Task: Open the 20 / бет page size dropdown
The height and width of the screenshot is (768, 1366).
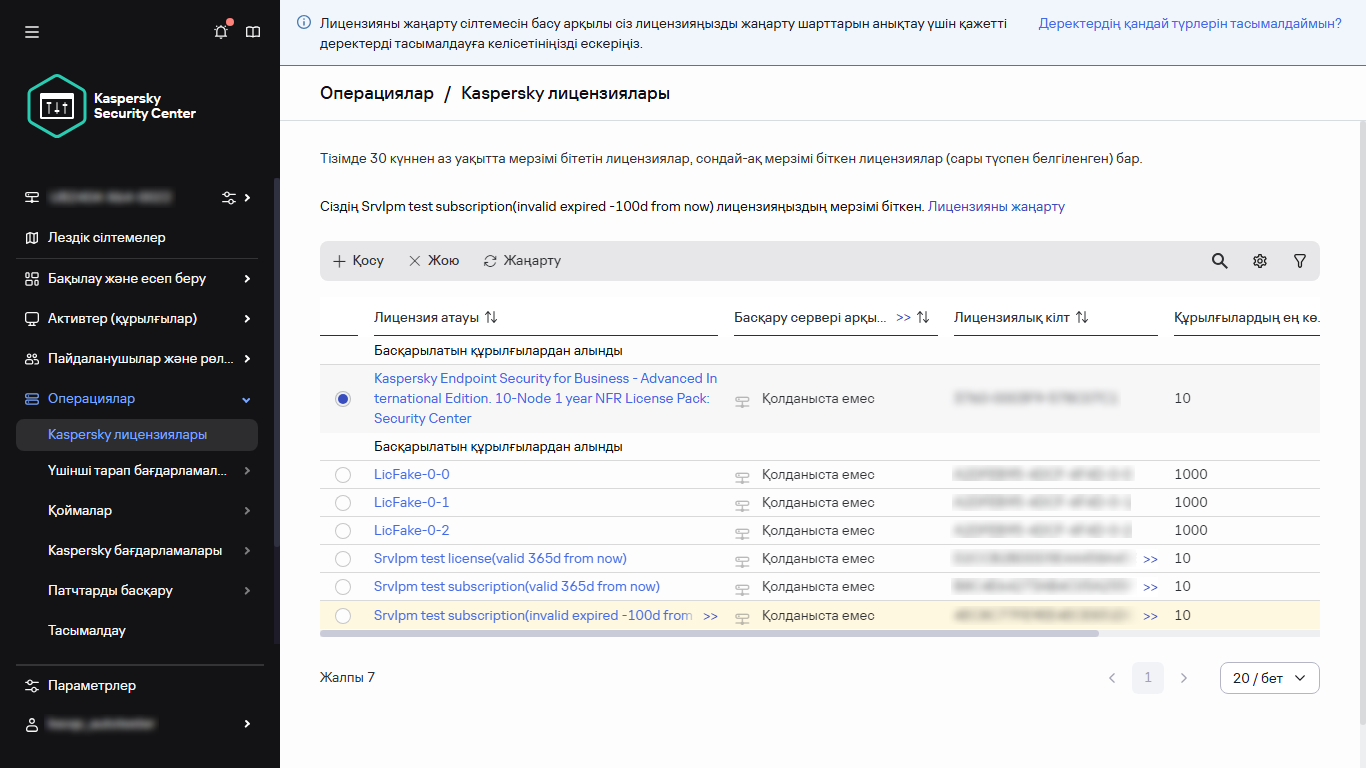Action: (1269, 678)
